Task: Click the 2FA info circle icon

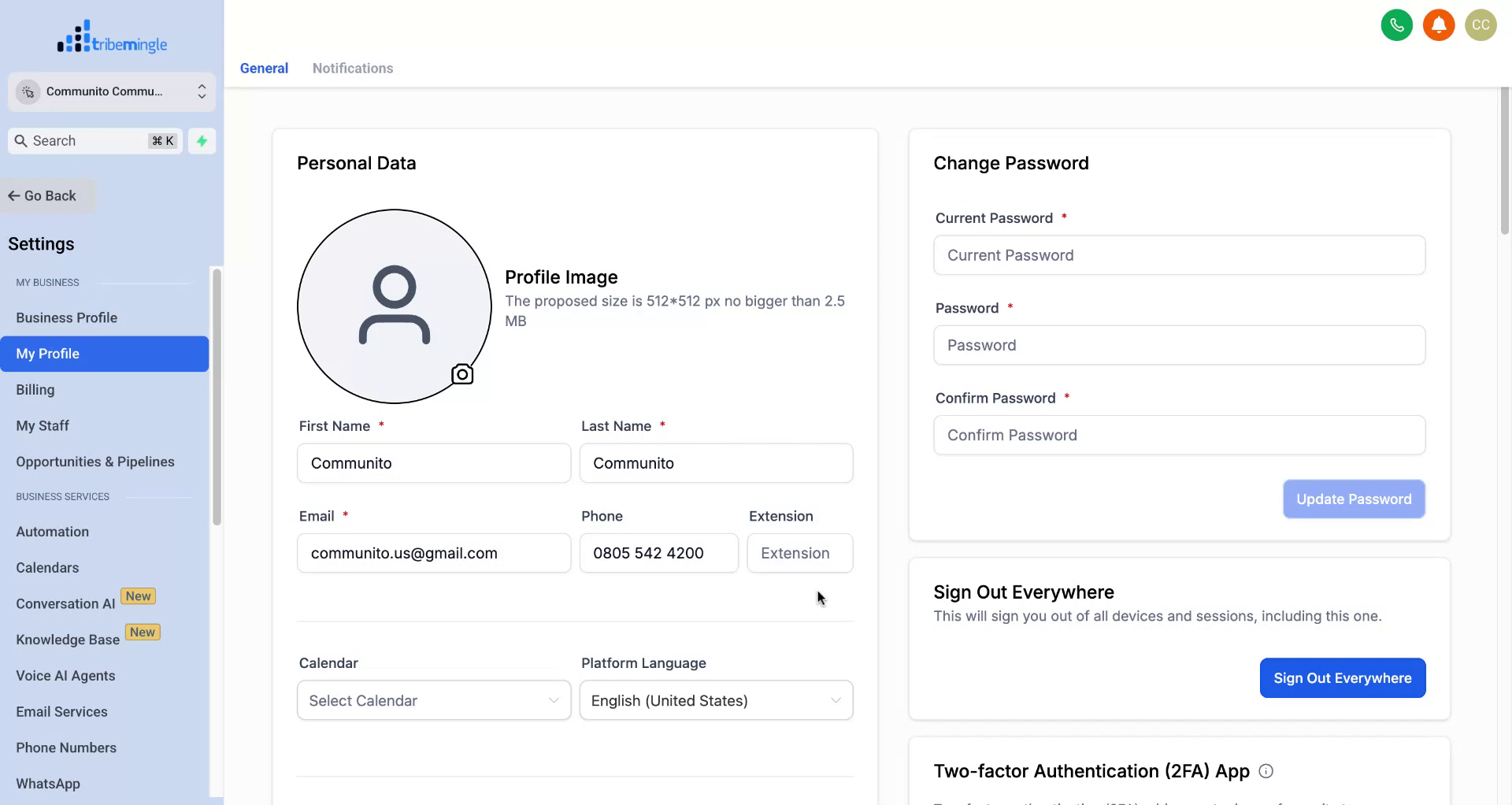Action: coord(1266,771)
